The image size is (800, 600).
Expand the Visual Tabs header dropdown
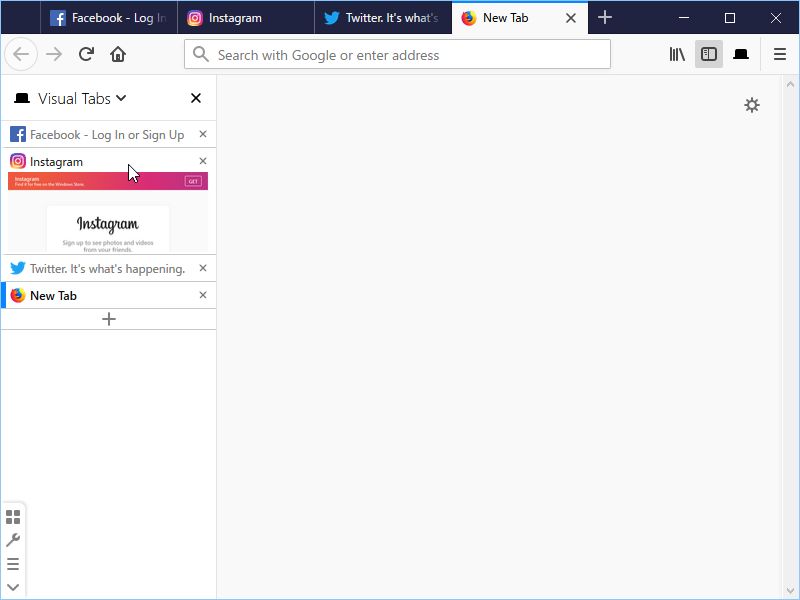coord(118,98)
